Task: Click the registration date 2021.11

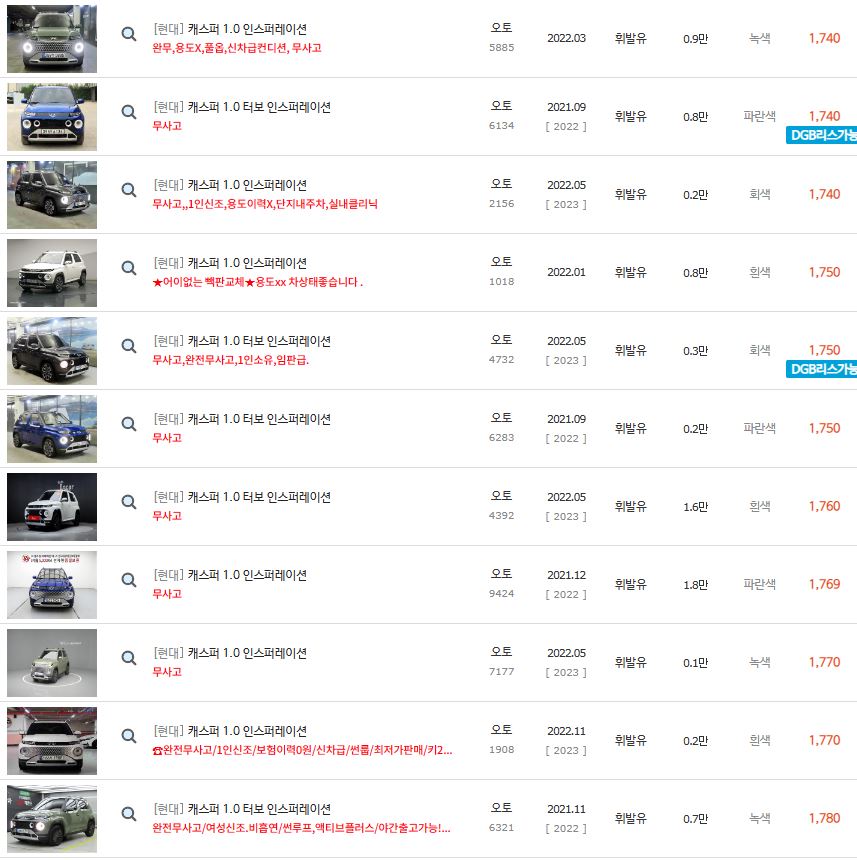Action: click(566, 809)
